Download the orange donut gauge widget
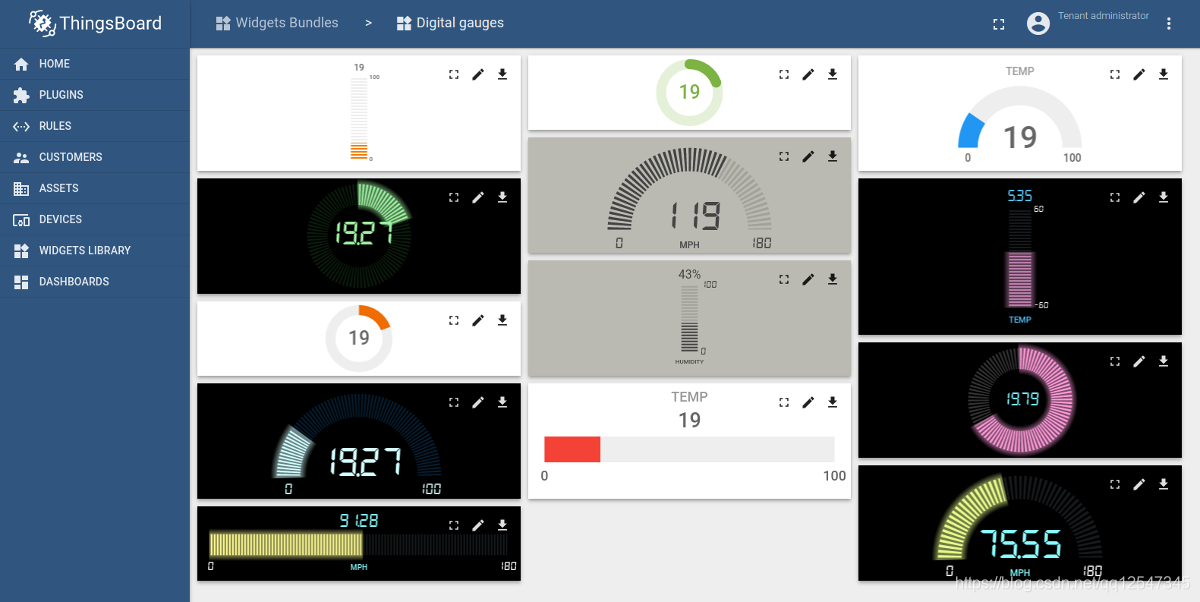Image resolution: width=1200 pixels, height=602 pixels. [502, 320]
